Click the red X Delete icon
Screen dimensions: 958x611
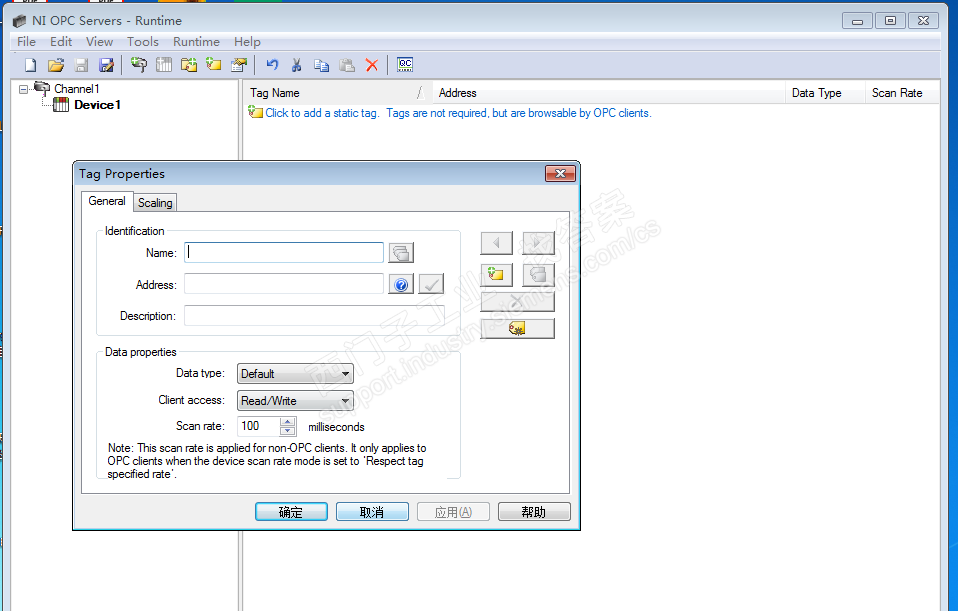pyautogui.click(x=371, y=65)
